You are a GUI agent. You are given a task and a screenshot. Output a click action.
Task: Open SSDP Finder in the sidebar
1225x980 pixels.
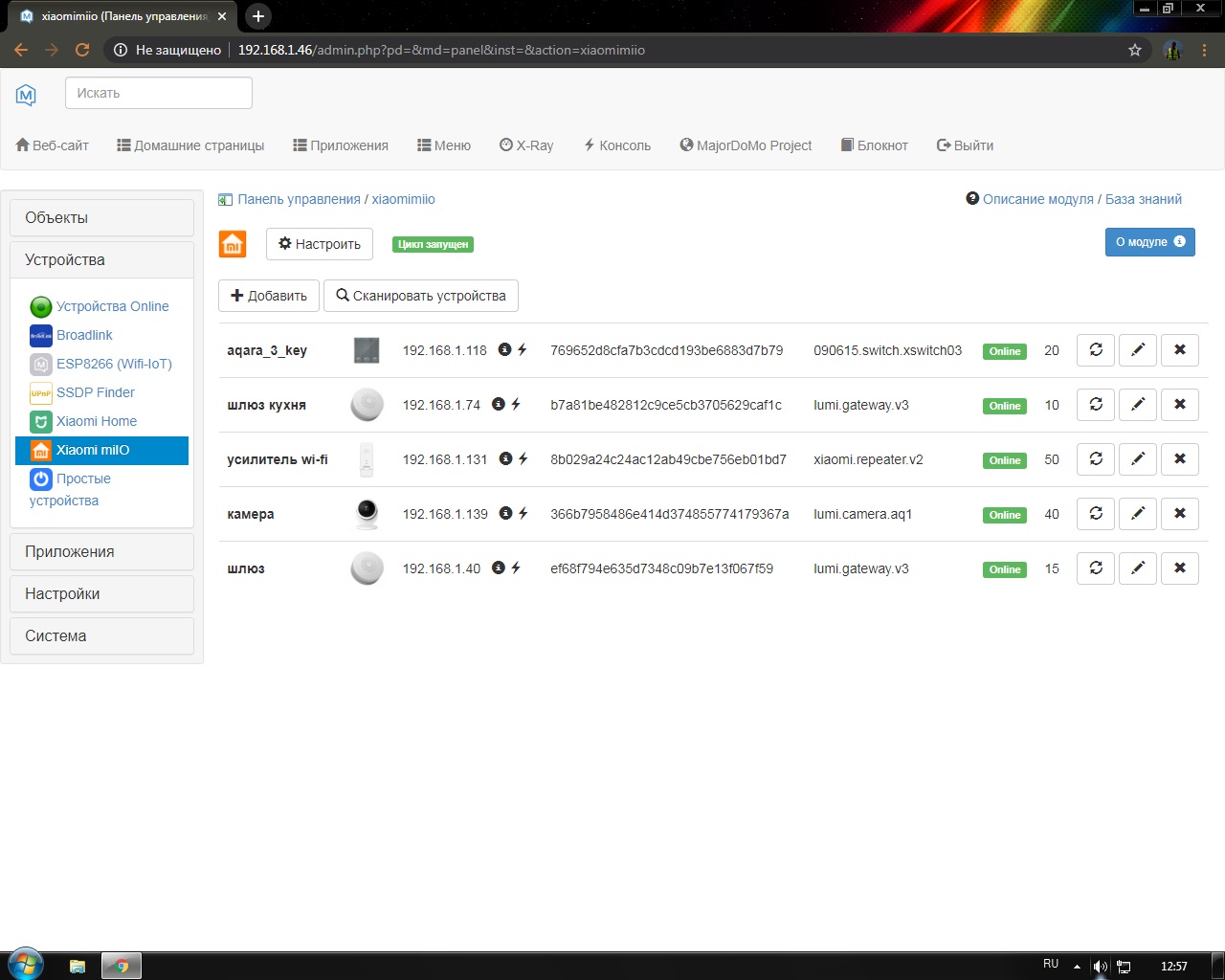coord(95,392)
